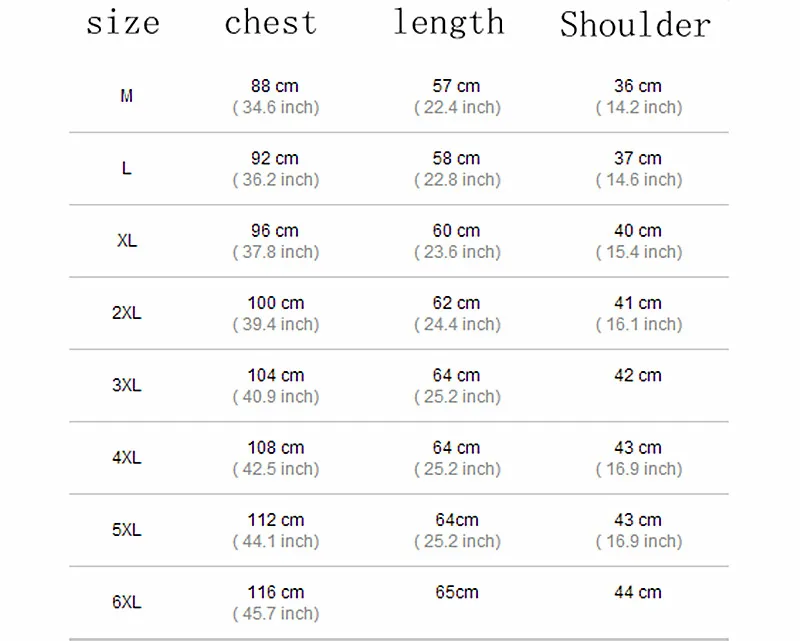Select the M size row label
Image resolution: width=800 pixels, height=641 pixels.
[x=126, y=97]
